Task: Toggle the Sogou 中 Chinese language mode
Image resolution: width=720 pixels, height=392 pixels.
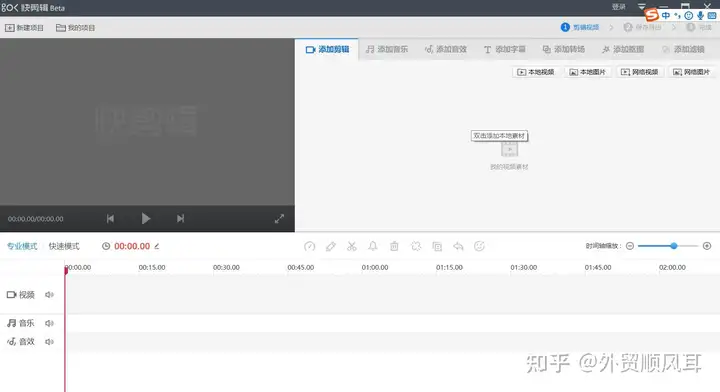Action: [665, 16]
